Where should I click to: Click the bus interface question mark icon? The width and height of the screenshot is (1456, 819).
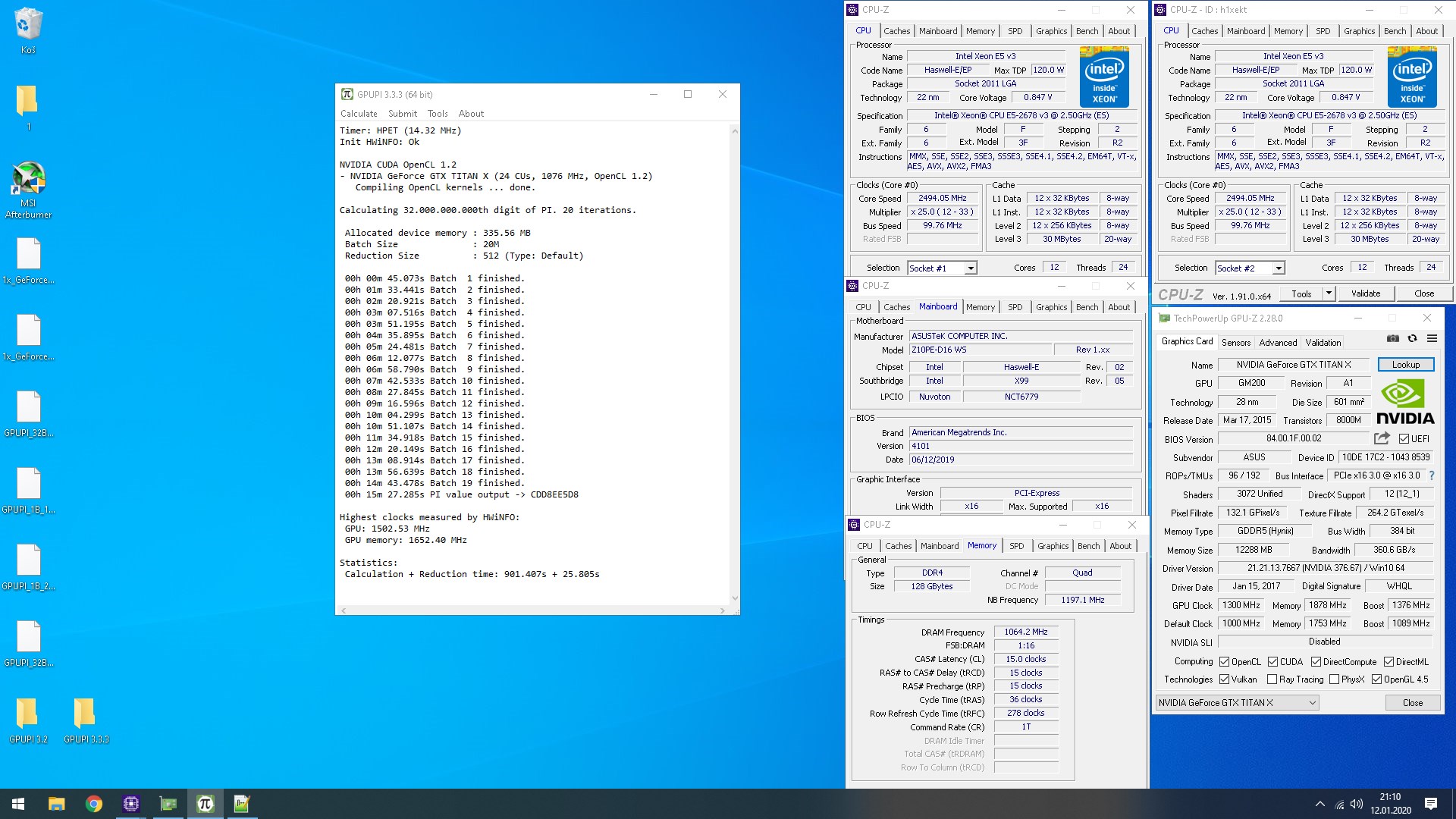click(x=1432, y=475)
